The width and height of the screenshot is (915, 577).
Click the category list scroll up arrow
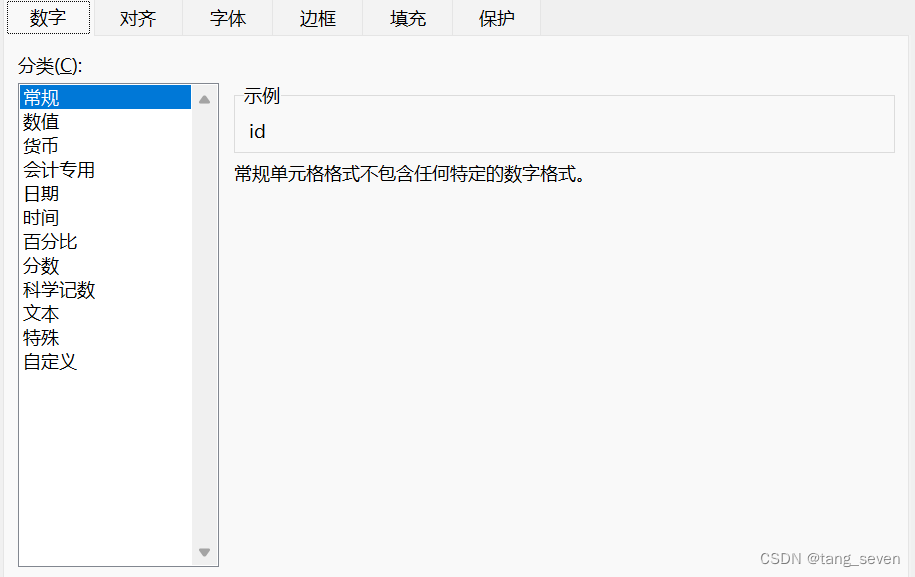[204, 99]
